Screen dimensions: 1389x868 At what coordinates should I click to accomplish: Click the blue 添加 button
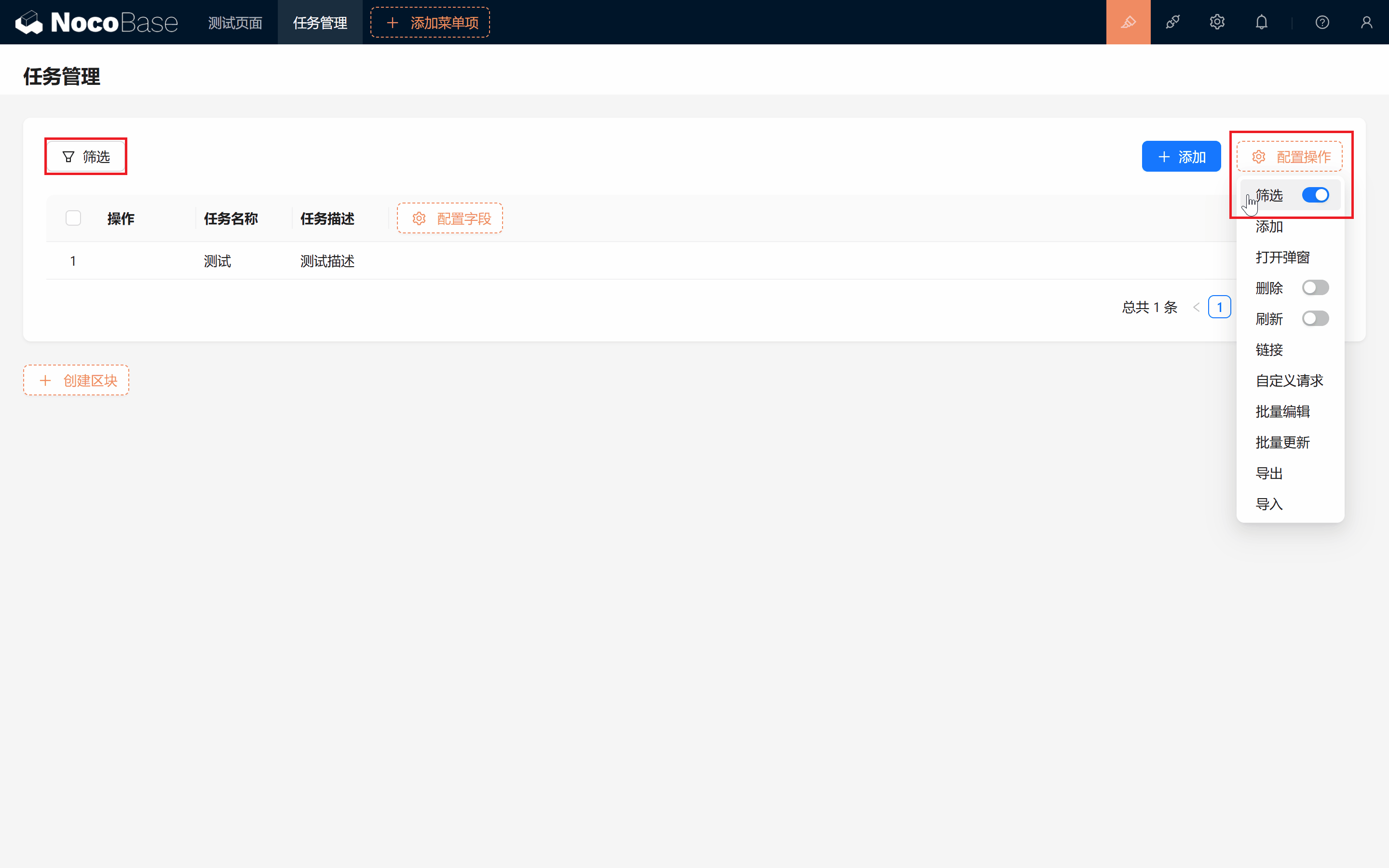(1181, 156)
